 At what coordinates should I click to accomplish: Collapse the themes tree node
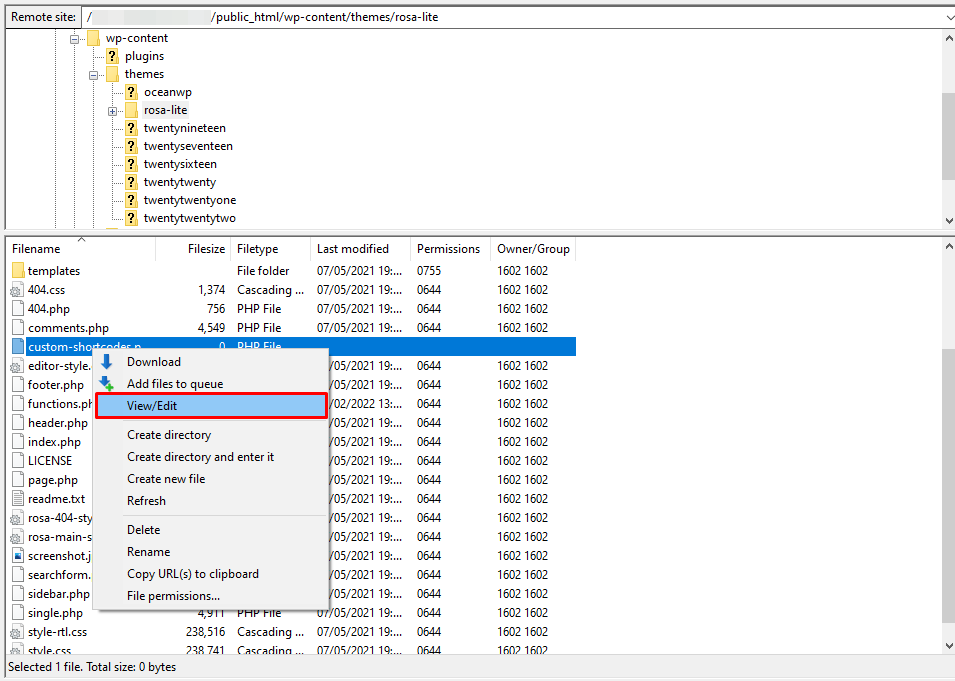(93, 73)
